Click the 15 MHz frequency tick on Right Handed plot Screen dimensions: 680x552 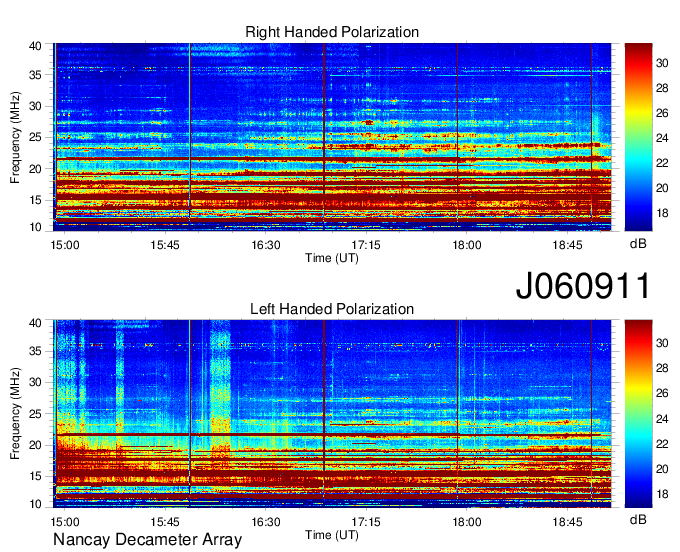[35, 200]
